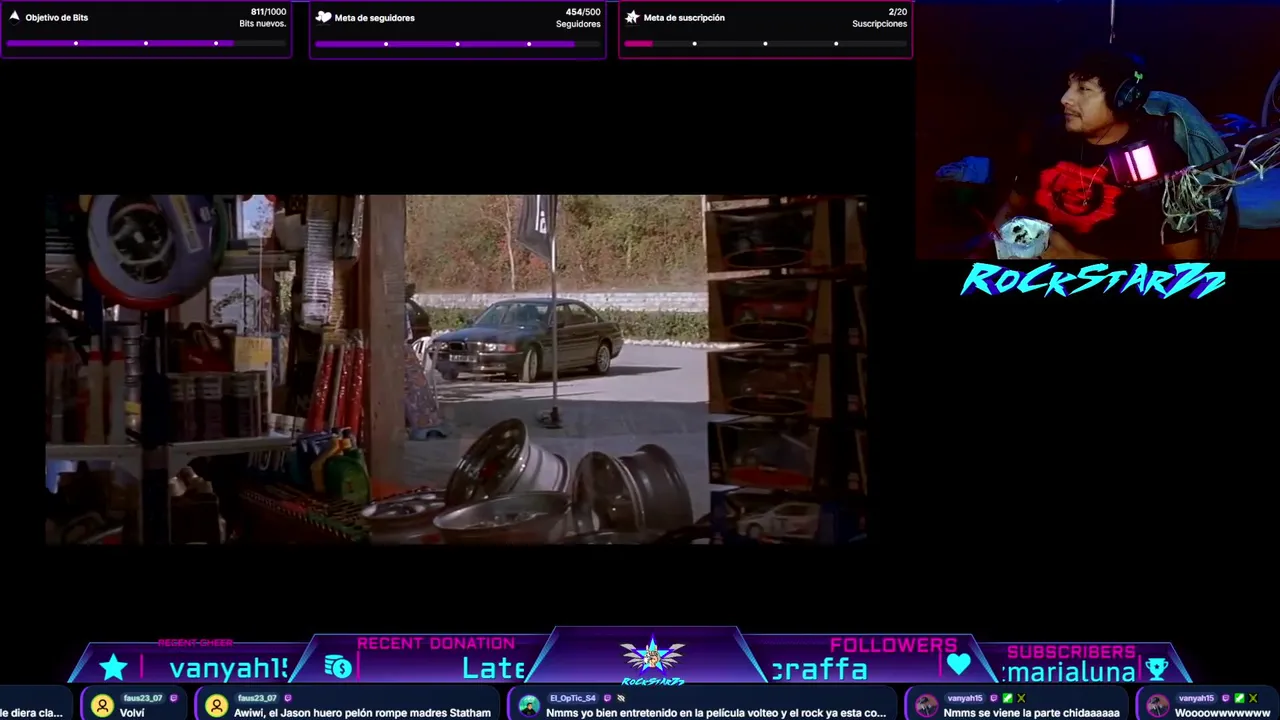The height and width of the screenshot is (720, 1280).
Task: Click the Meta de suscripción progress bar
Action: pos(766,43)
